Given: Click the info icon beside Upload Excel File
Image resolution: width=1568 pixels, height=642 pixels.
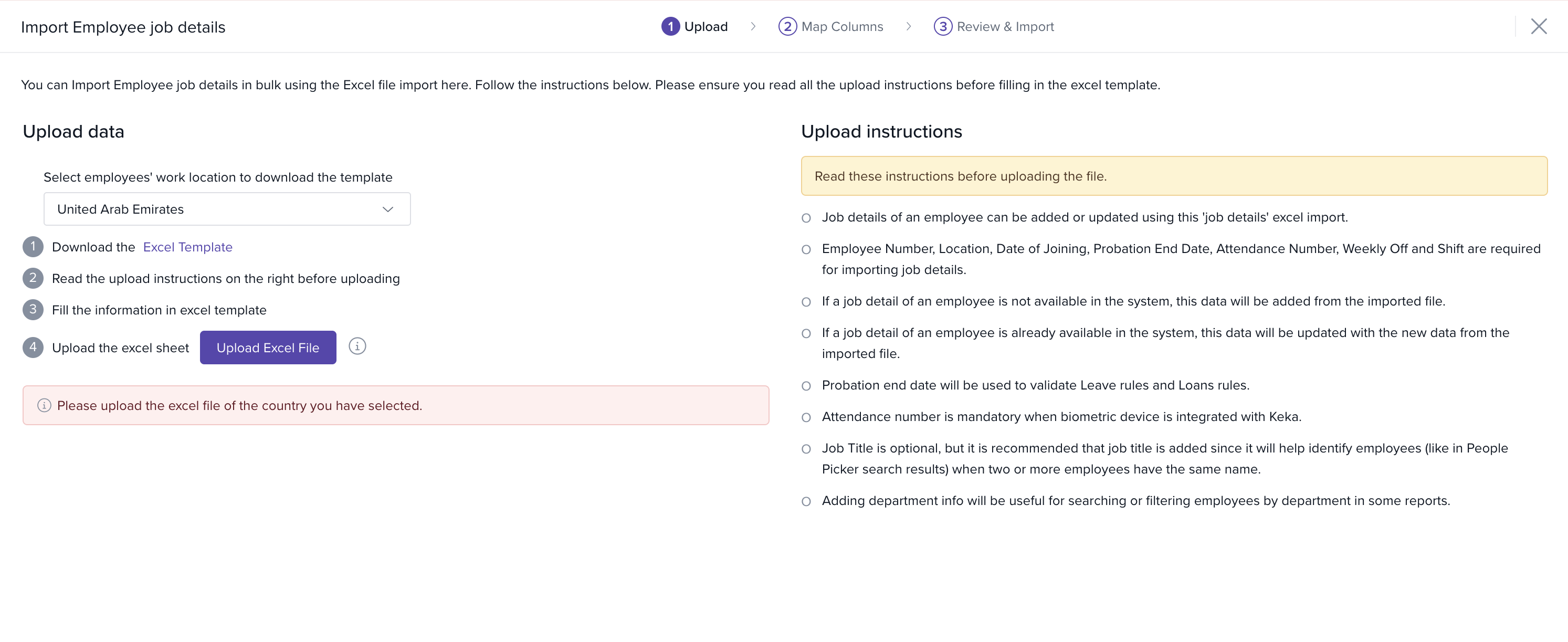Looking at the screenshot, I should [357, 346].
